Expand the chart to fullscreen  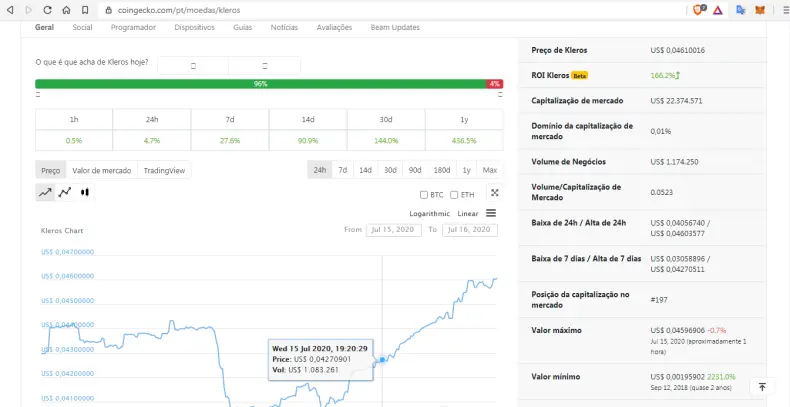coord(495,193)
